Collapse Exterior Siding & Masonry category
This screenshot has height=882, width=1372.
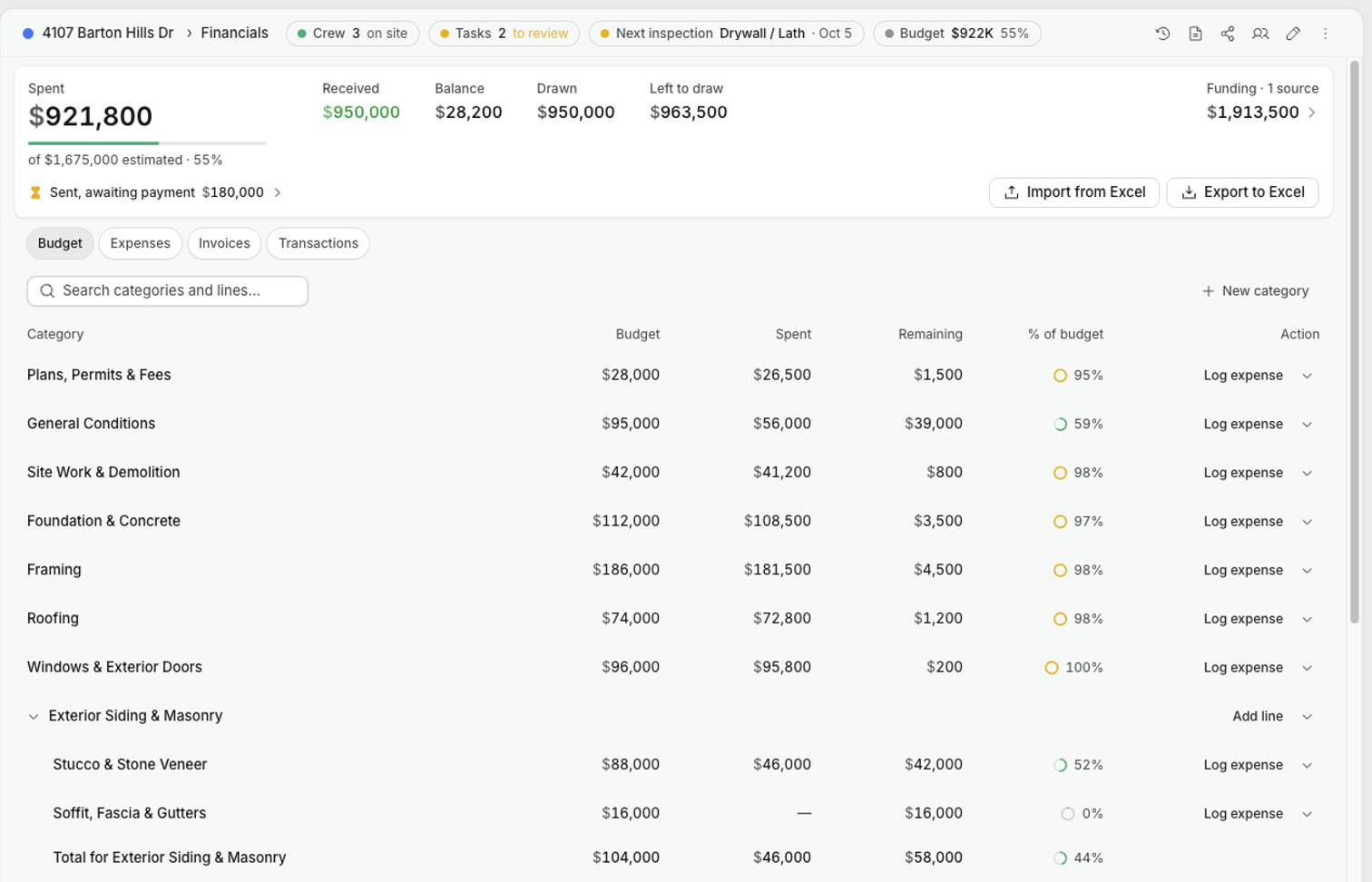pyautogui.click(x=34, y=717)
